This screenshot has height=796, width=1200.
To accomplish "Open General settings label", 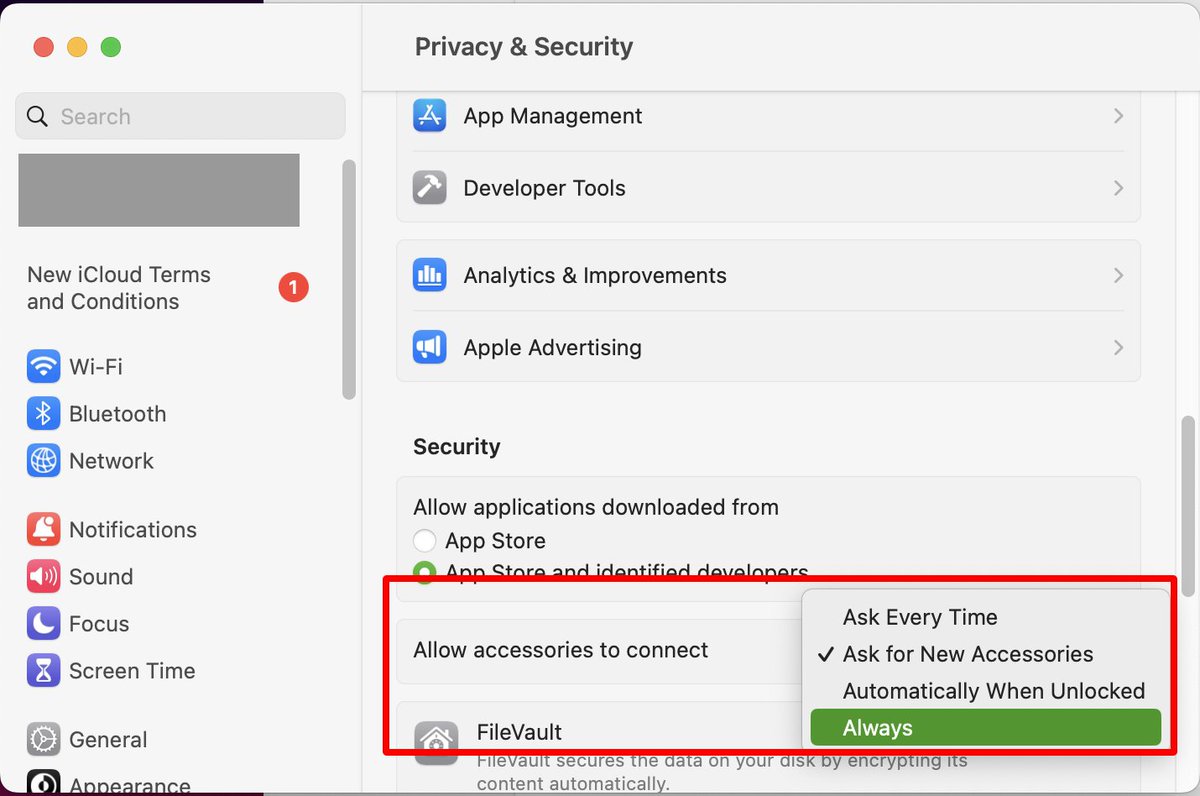I will pos(108,739).
